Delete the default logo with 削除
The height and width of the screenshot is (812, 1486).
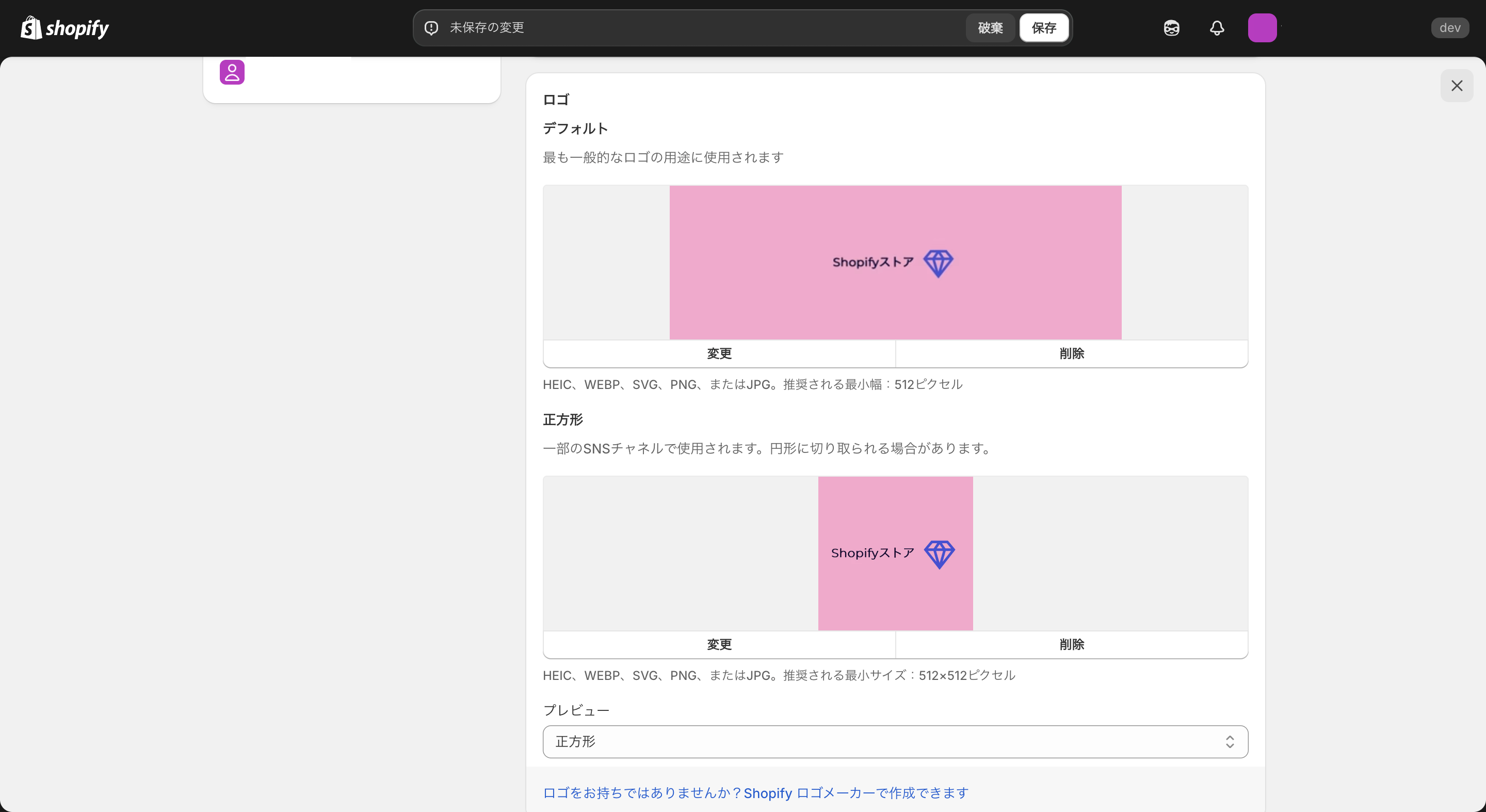[x=1071, y=353]
